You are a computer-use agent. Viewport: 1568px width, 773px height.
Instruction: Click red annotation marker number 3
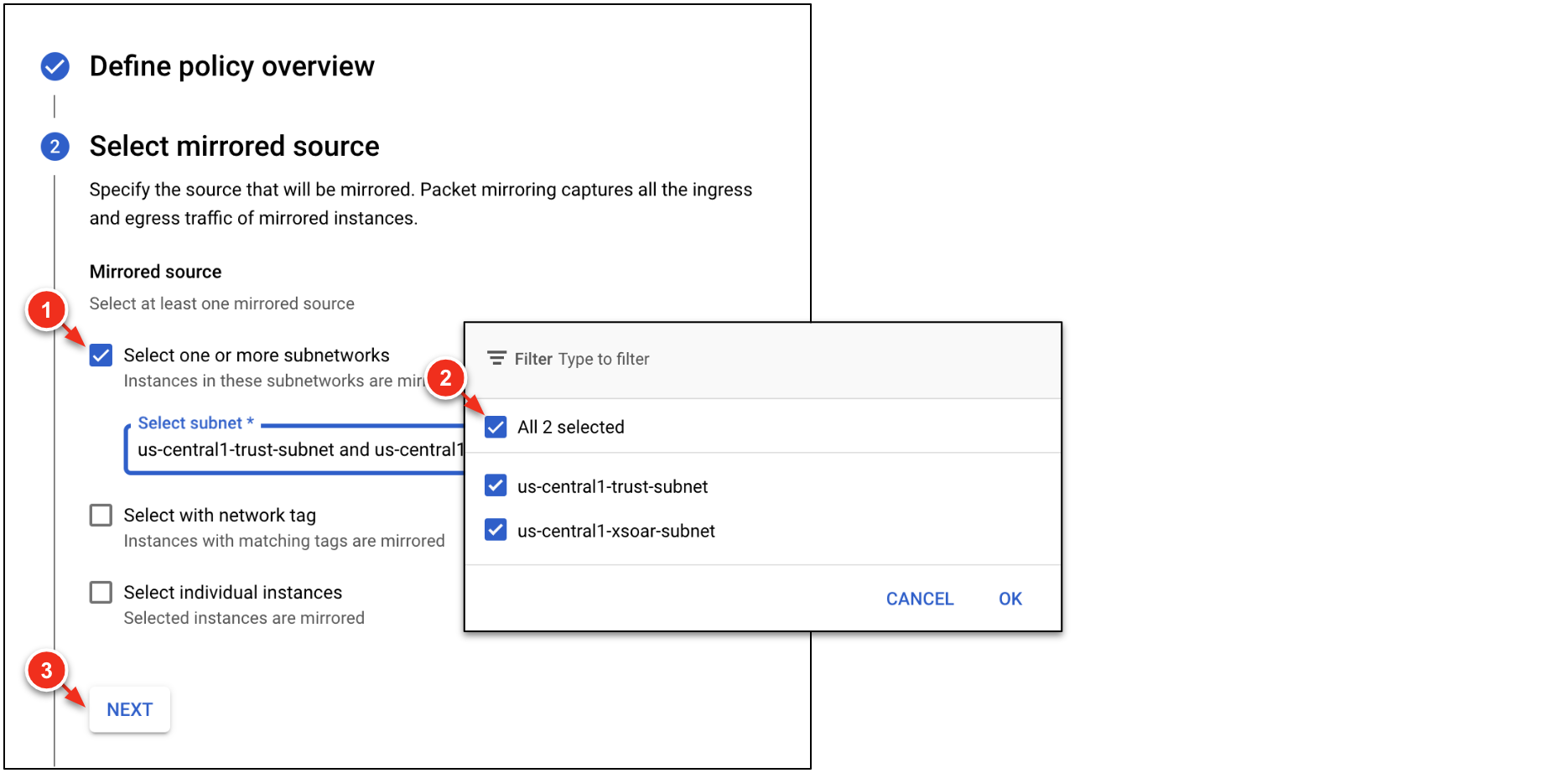pyautogui.click(x=46, y=671)
